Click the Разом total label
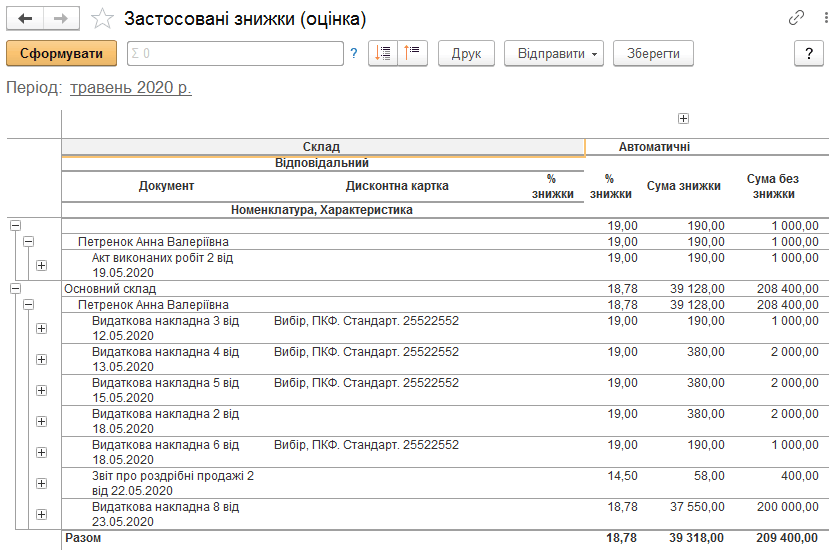831x550 pixels. tap(83, 538)
